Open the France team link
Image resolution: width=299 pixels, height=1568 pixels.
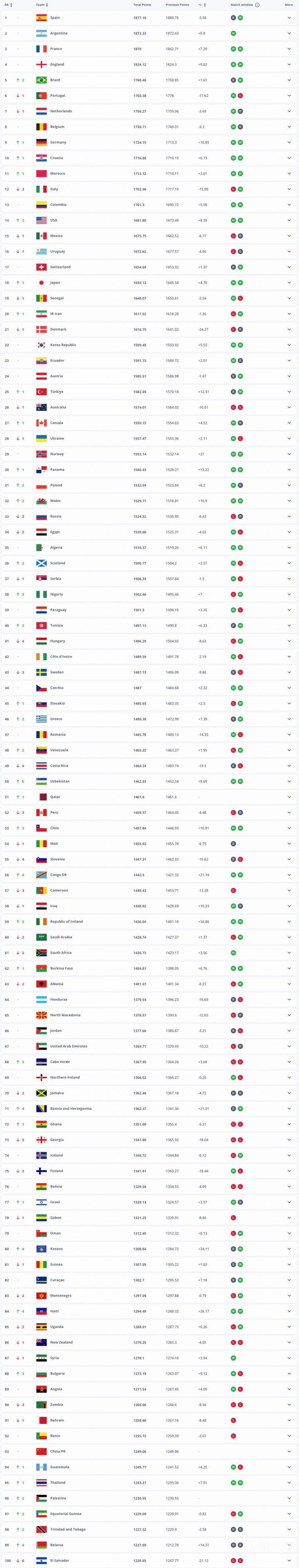click(55, 49)
